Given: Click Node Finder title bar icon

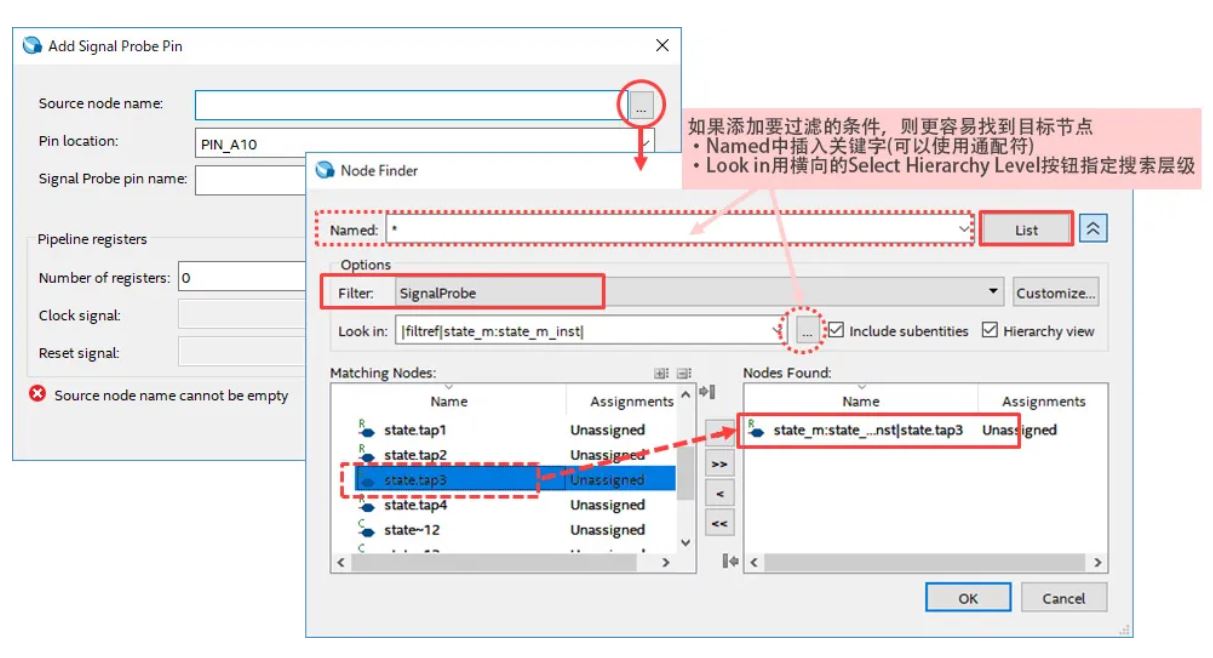Looking at the screenshot, I should pyautogui.click(x=324, y=170).
